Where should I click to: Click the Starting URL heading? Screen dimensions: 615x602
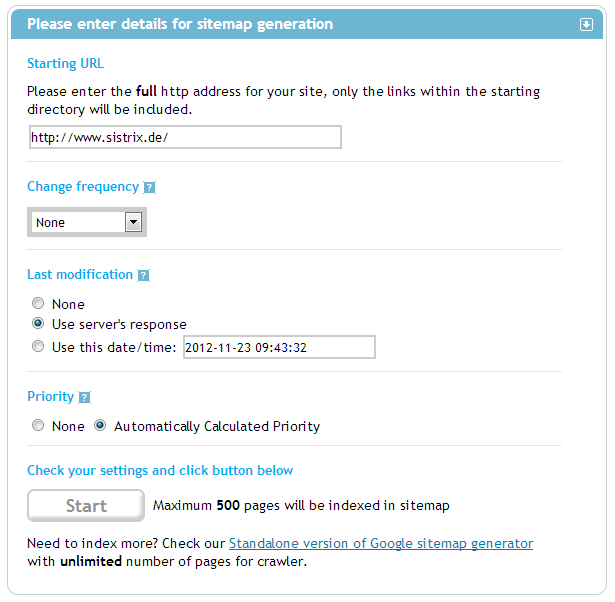(65, 64)
